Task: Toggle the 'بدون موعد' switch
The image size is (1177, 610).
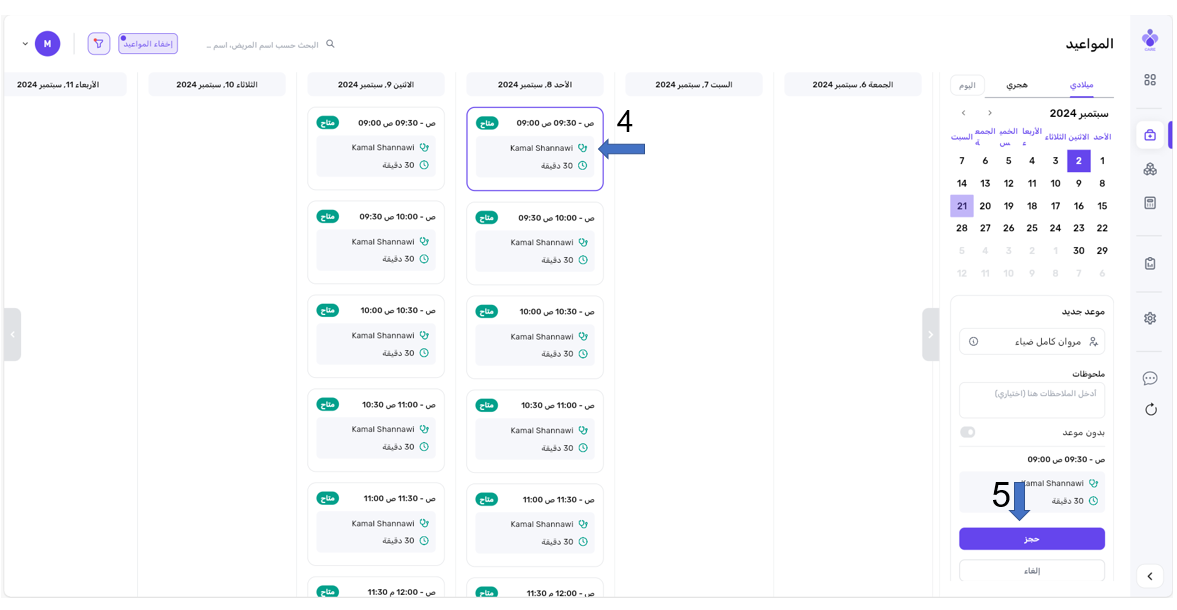Action: (x=967, y=432)
